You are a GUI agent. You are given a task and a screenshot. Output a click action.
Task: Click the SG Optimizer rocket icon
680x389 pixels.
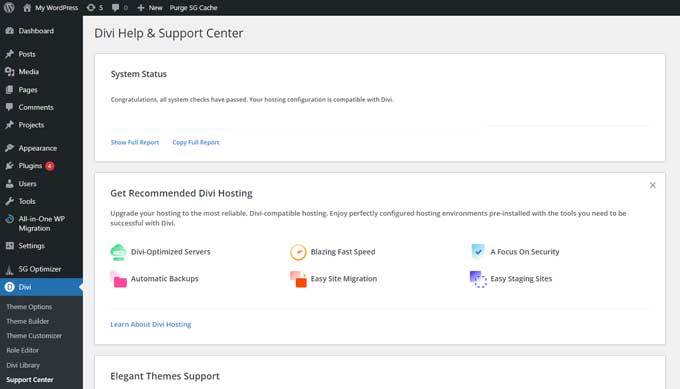point(10,269)
